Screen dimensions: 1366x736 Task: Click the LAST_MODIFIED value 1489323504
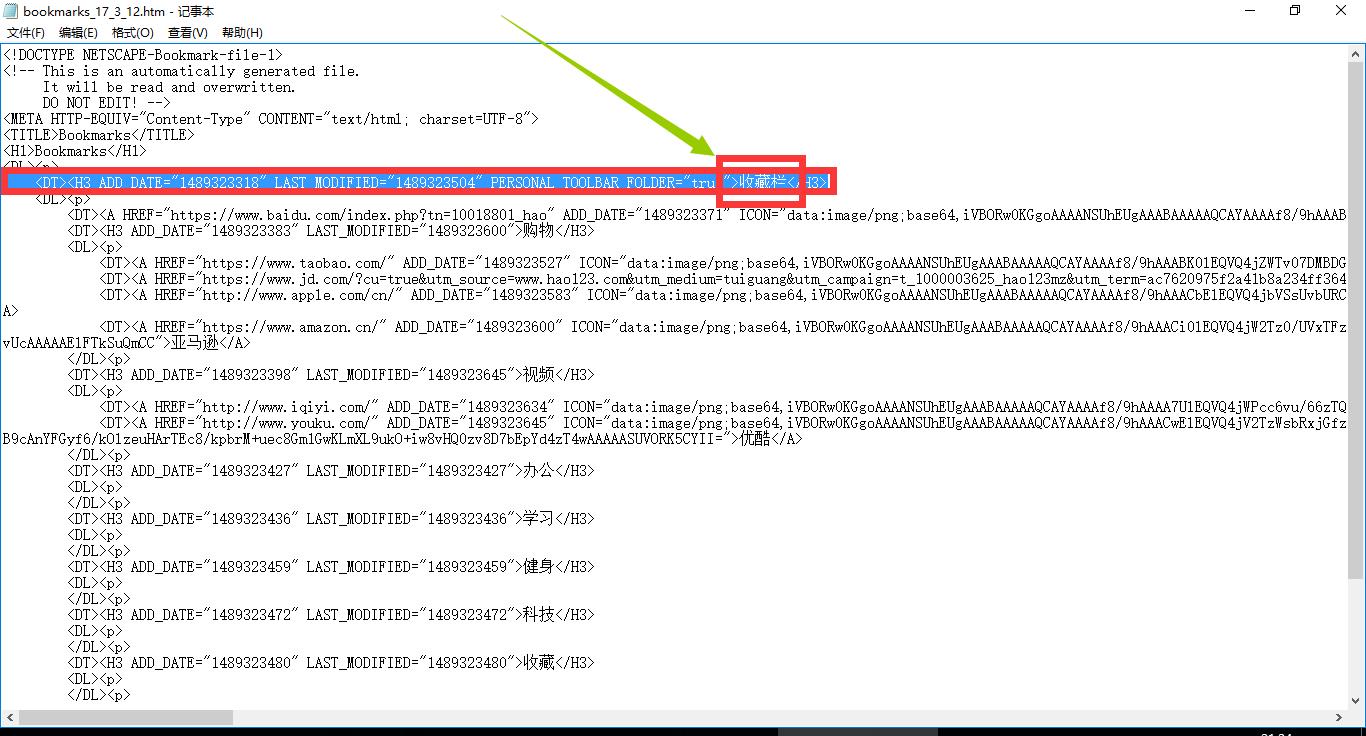[435, 183]
